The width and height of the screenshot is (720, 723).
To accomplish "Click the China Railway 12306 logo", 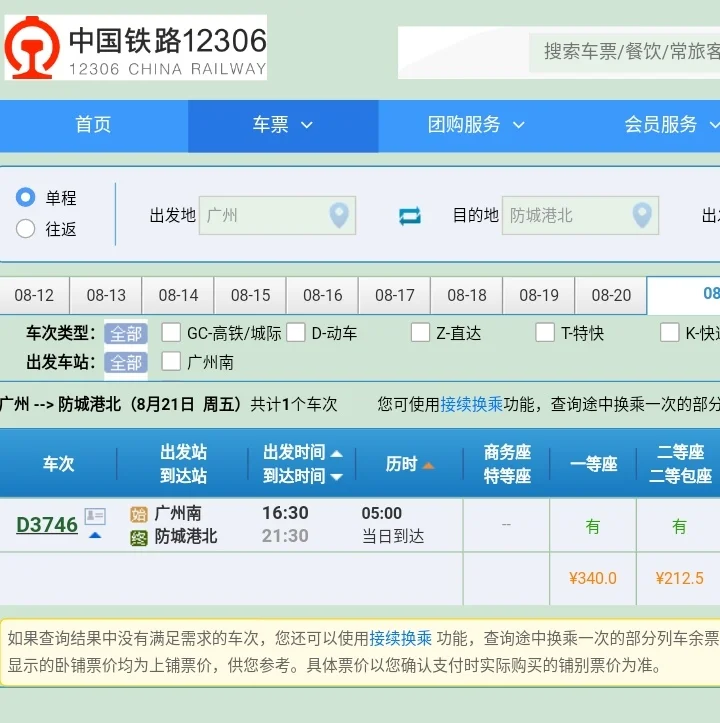I will click(x=136, y=47).
